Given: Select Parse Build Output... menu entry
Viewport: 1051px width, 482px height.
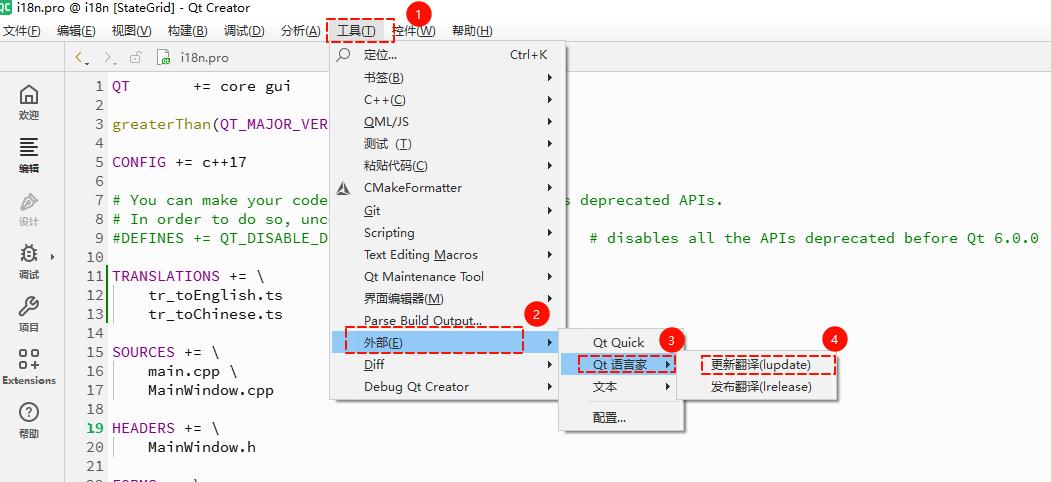Looking at the screenshot, I should 448,320.
